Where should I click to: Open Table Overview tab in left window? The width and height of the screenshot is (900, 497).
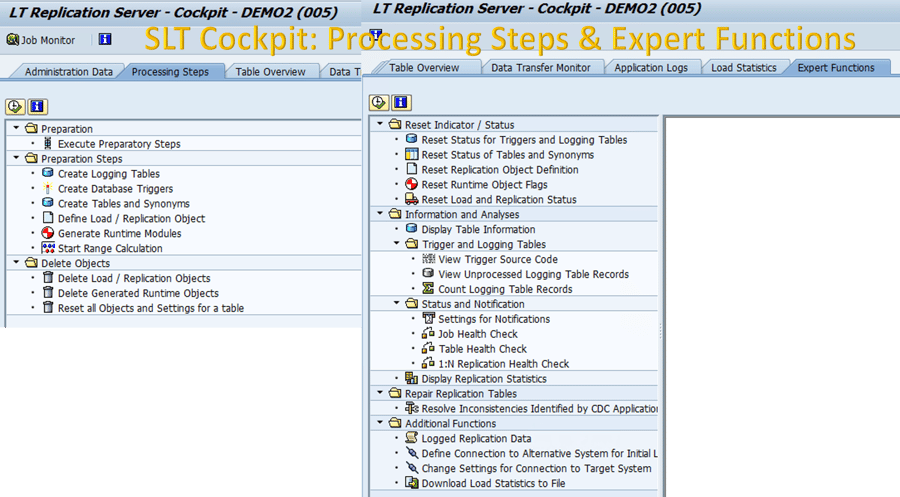tap(270, 72)
